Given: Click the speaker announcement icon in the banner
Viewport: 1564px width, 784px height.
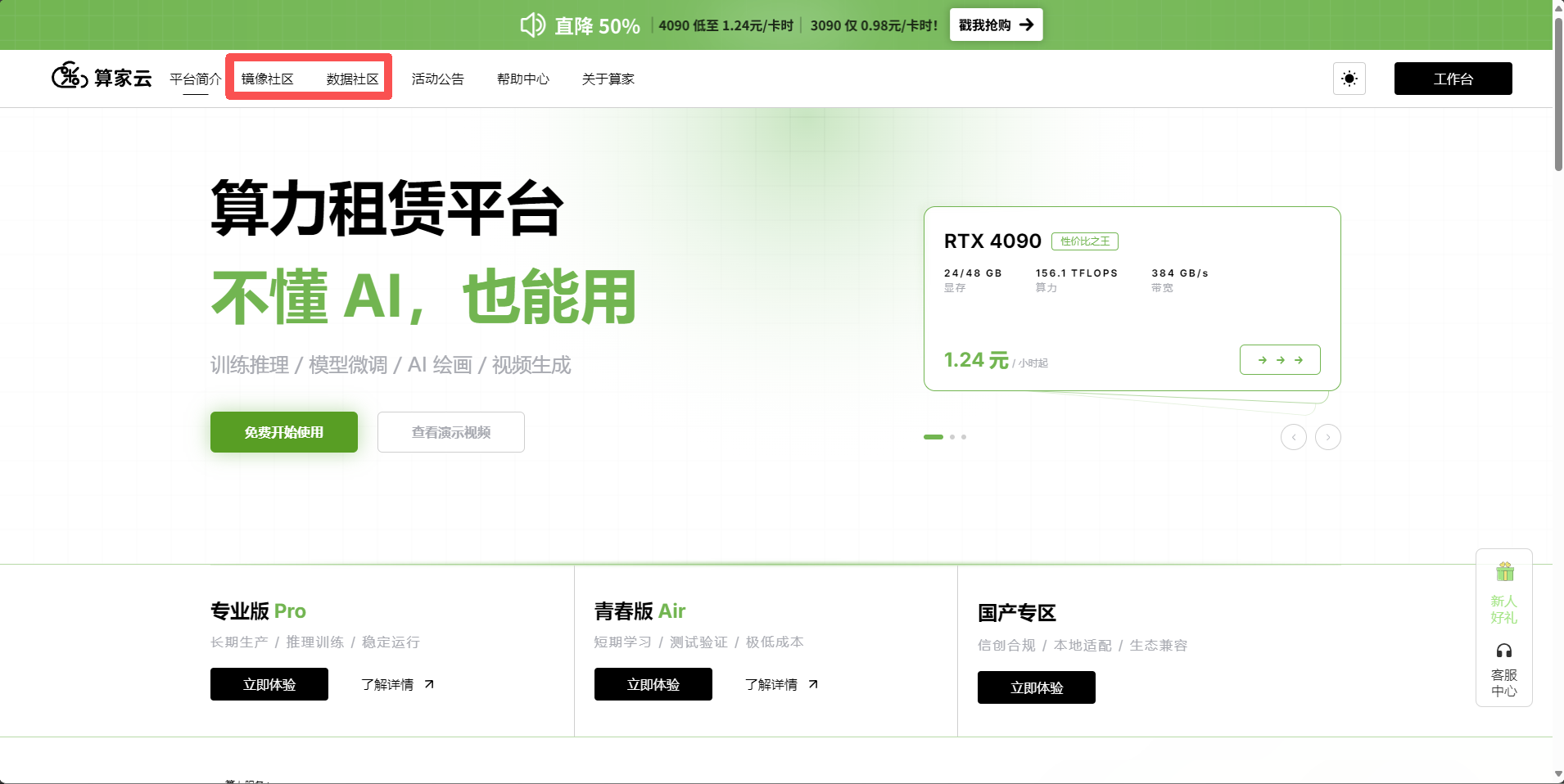Looking at the screenshot, I should 532,25.
